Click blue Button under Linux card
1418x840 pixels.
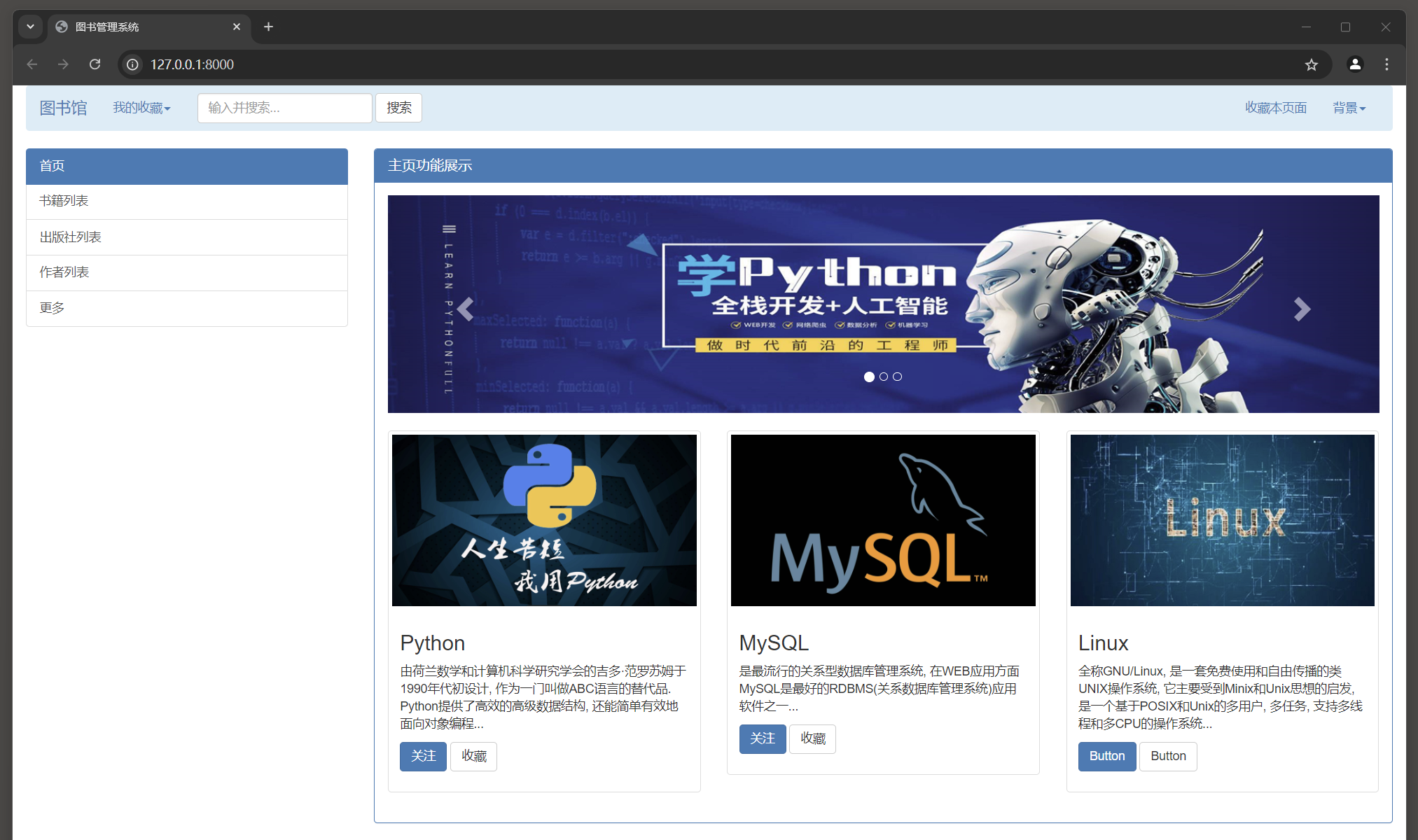[x=1107, y=757]
